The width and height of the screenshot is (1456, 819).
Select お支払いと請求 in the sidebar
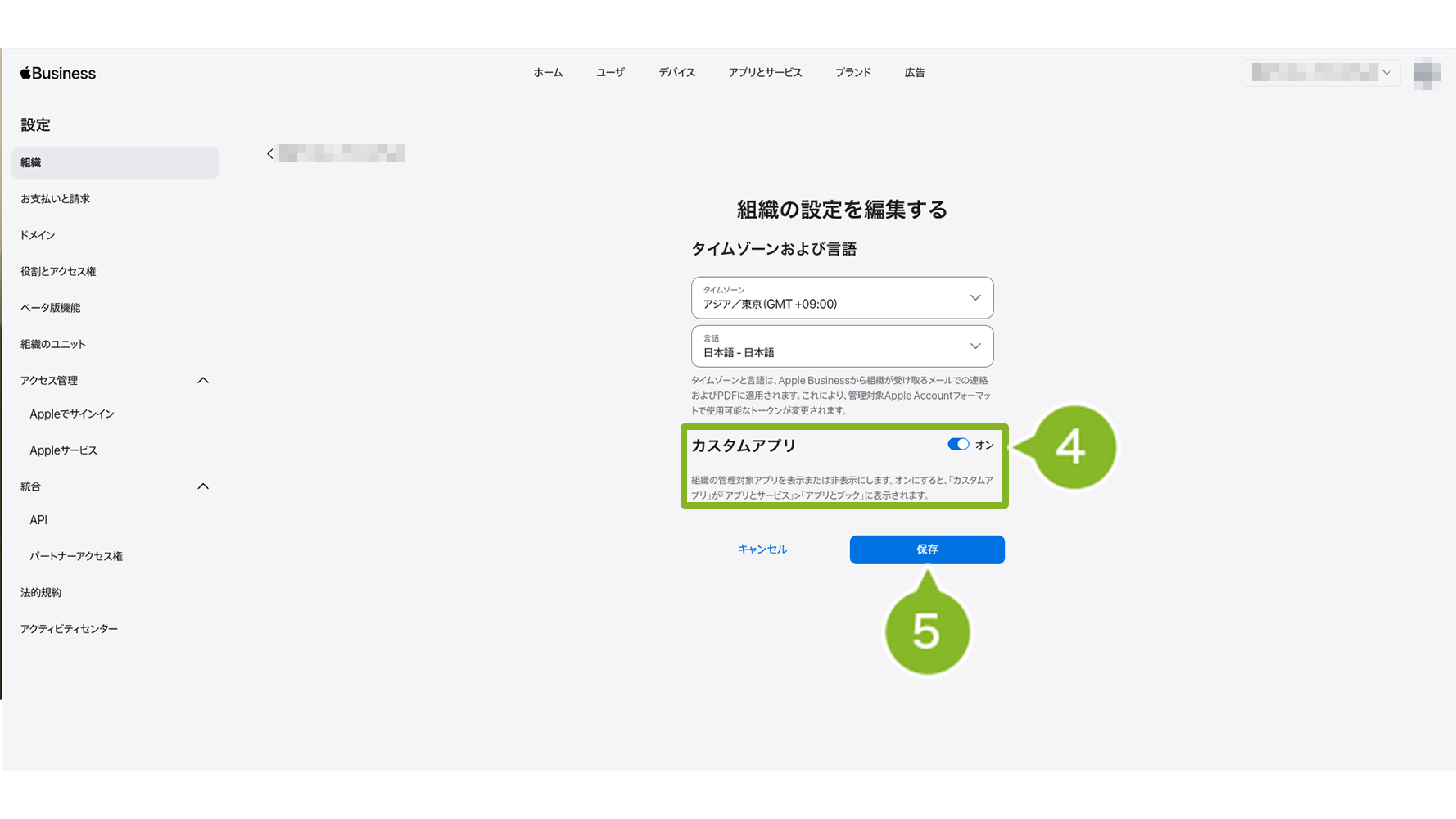pos(56,199)
